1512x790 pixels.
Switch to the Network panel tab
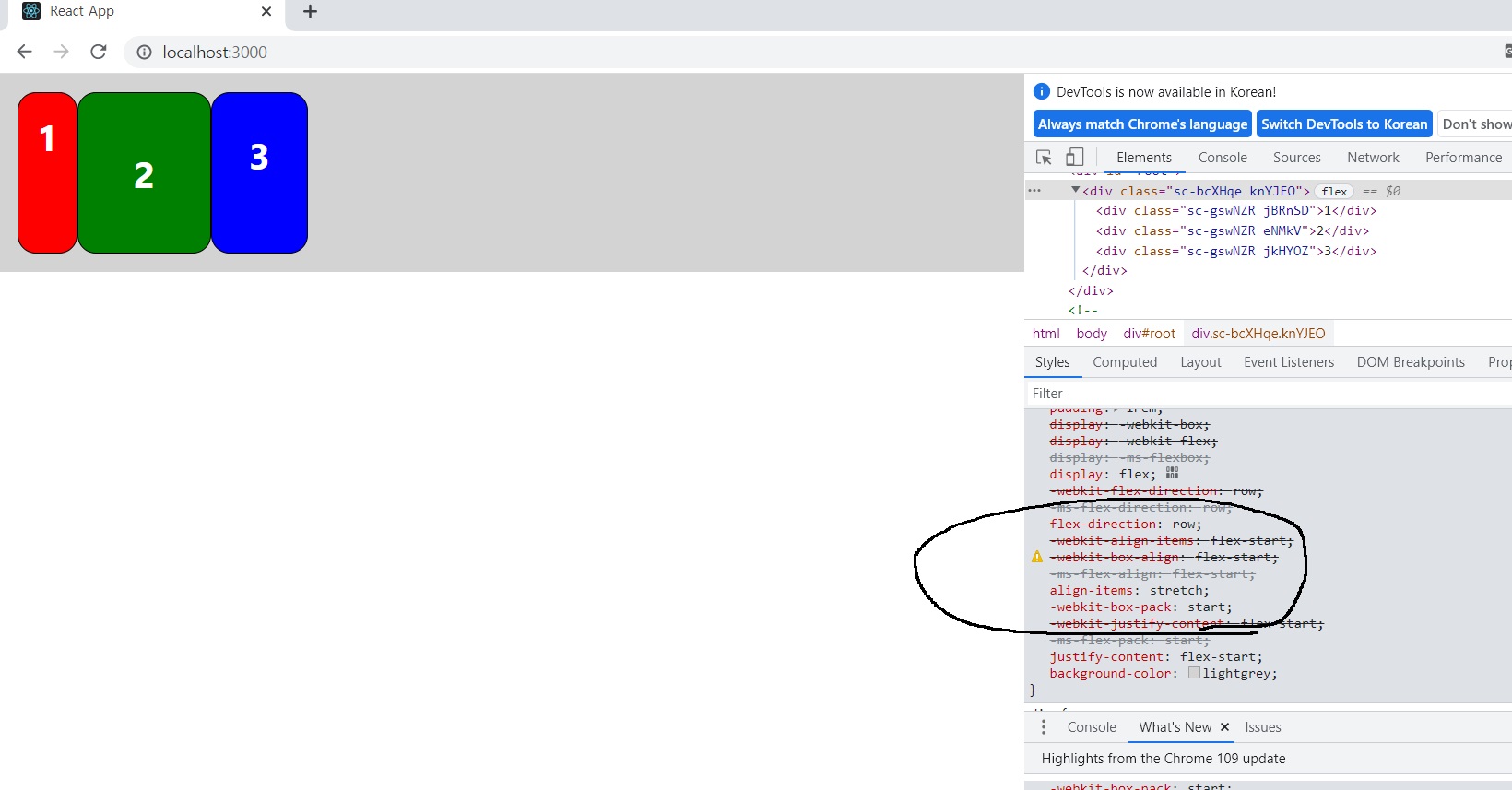click(1373, 158)
